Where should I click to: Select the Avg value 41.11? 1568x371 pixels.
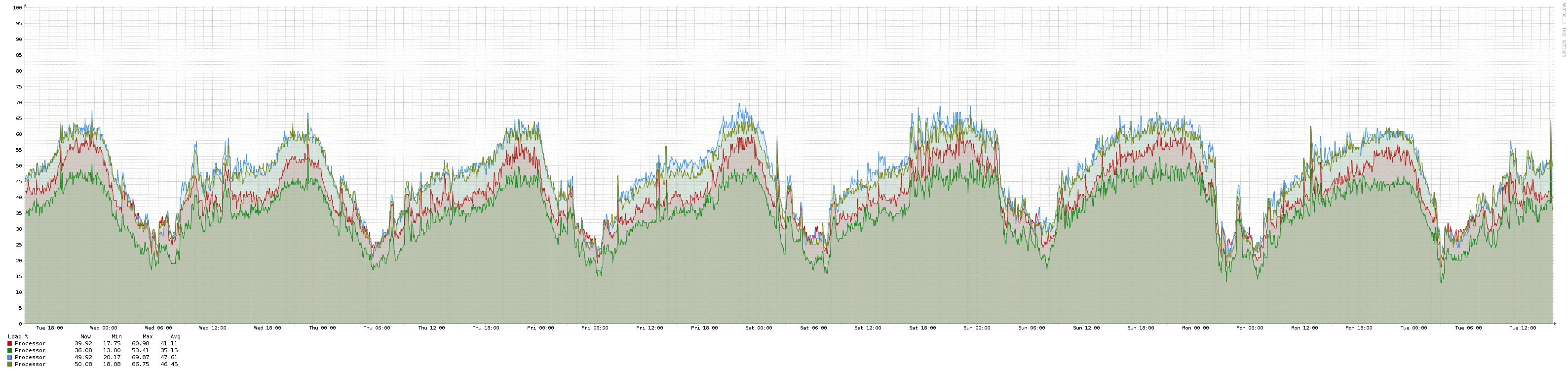[169, 344]
